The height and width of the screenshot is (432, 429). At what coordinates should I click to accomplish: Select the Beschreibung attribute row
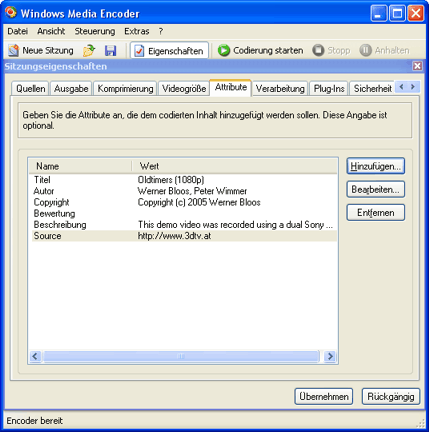tap(184, 225)
